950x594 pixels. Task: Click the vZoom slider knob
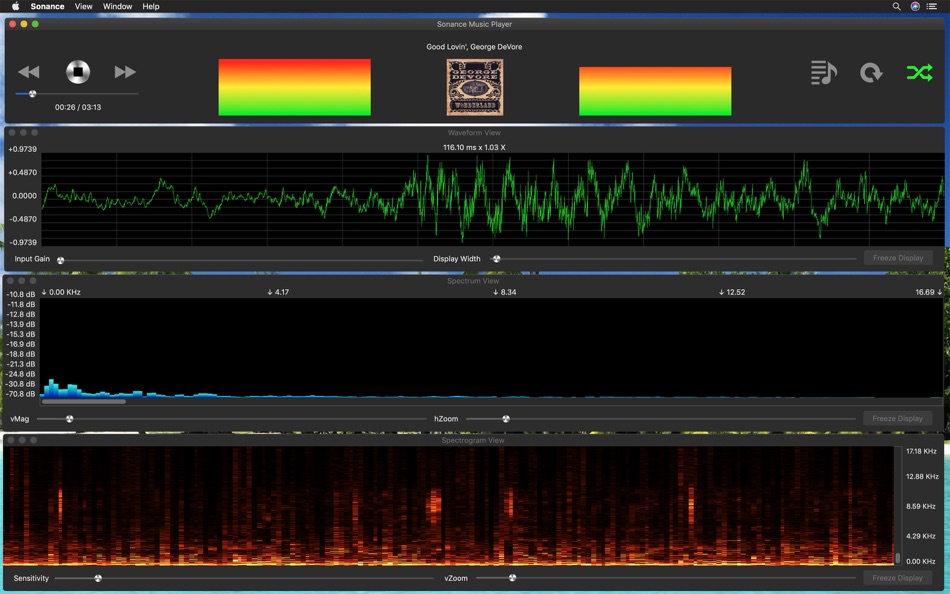(513, 578)
